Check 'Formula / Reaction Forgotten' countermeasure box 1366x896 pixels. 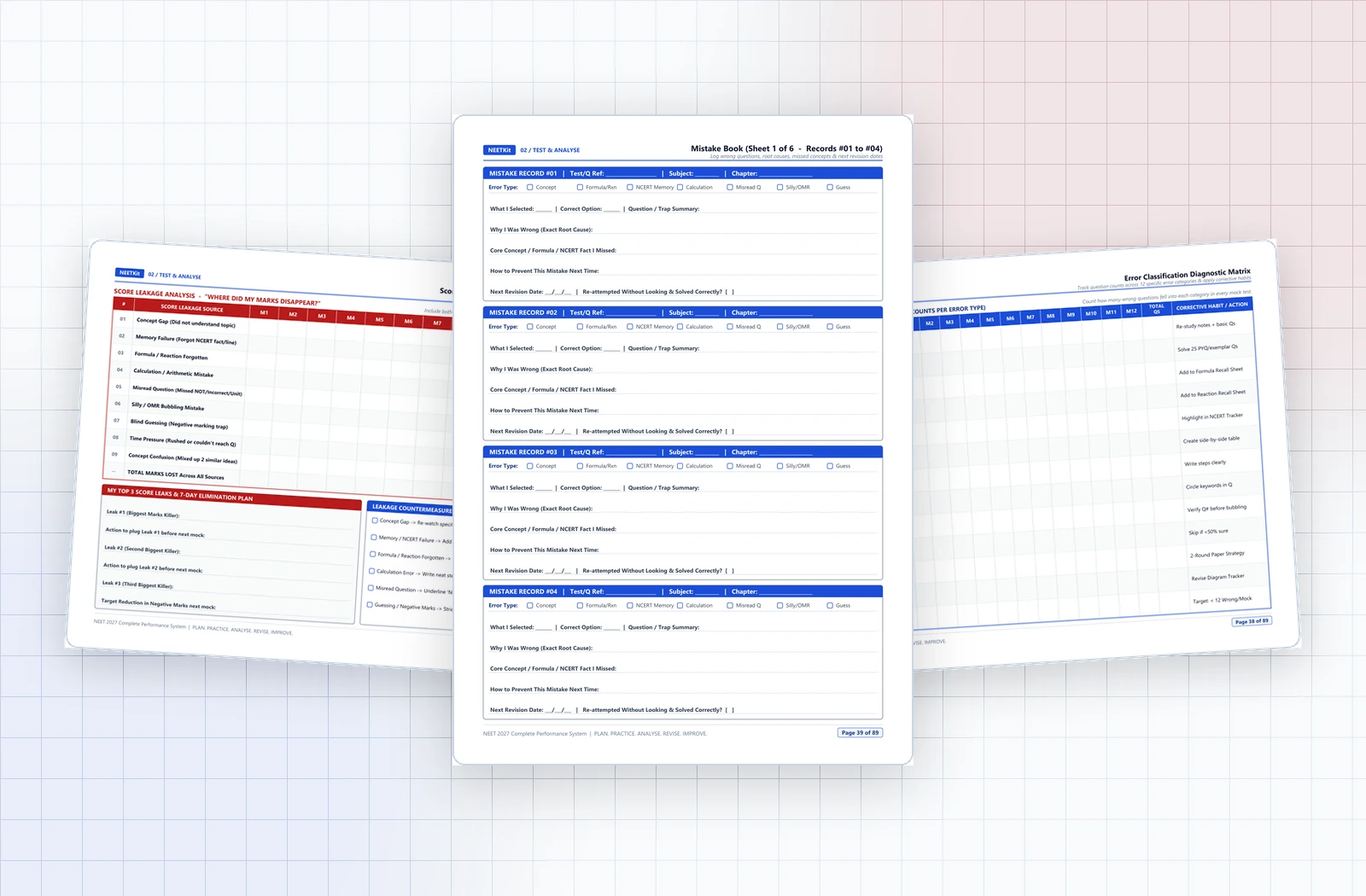click(x=373, y=555)
